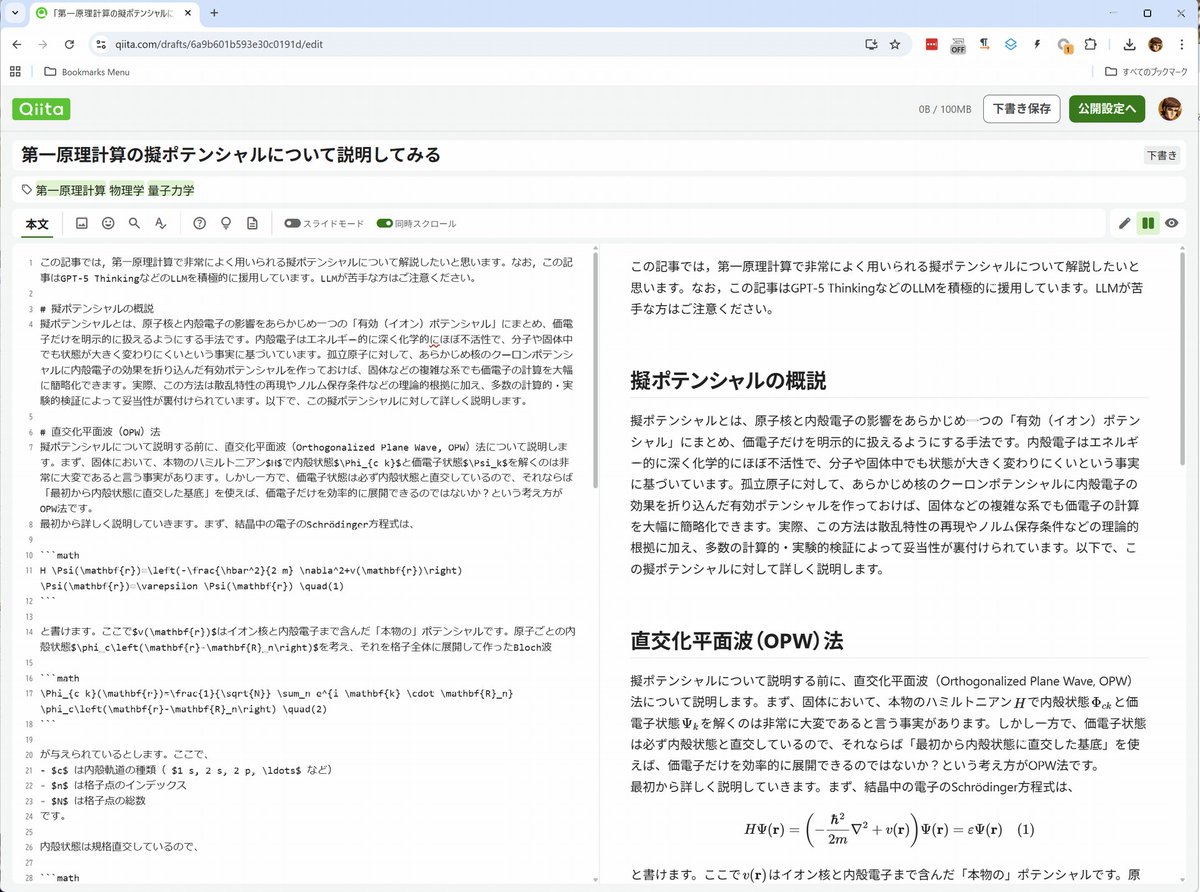Insert an image using the toolbar image icon

82,223
